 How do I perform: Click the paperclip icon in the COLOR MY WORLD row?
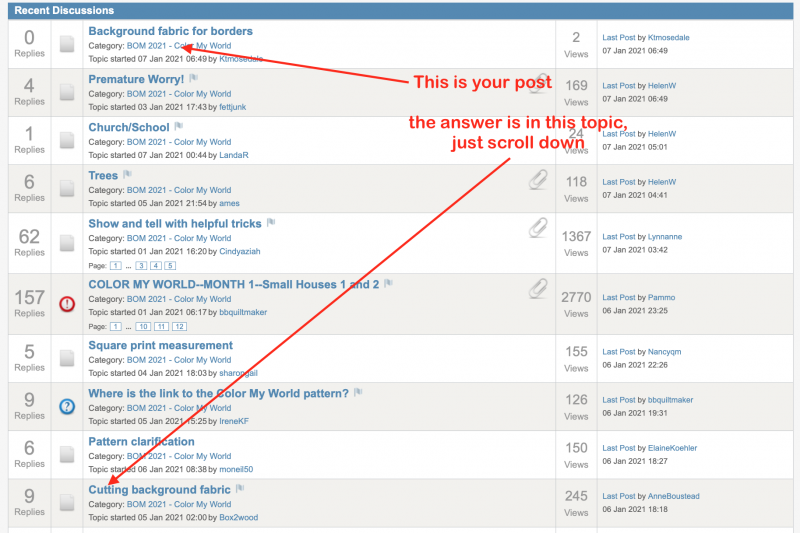[539, 288]
